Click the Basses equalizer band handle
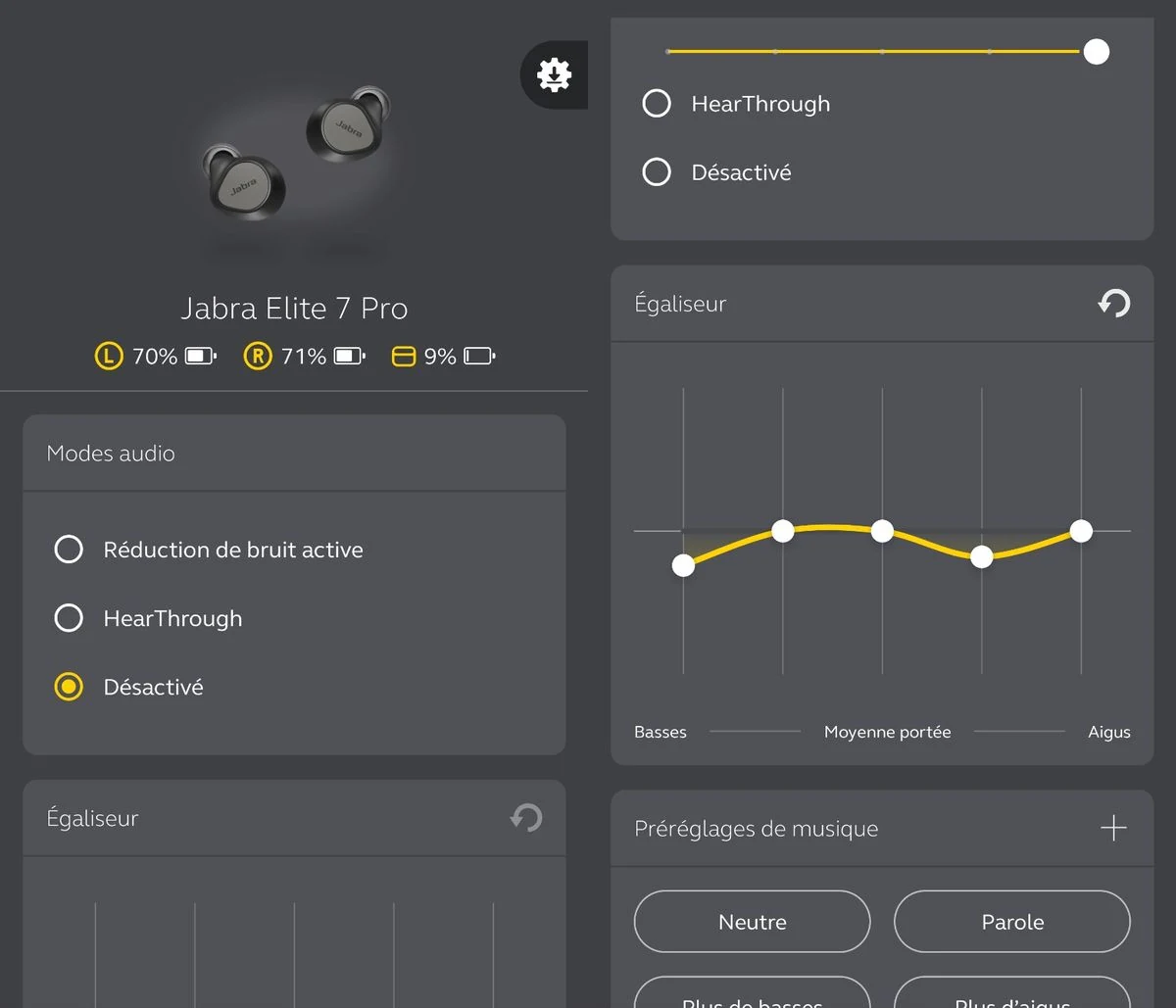Viewport: 1176px width, 1008px height. tap(683, 565)
